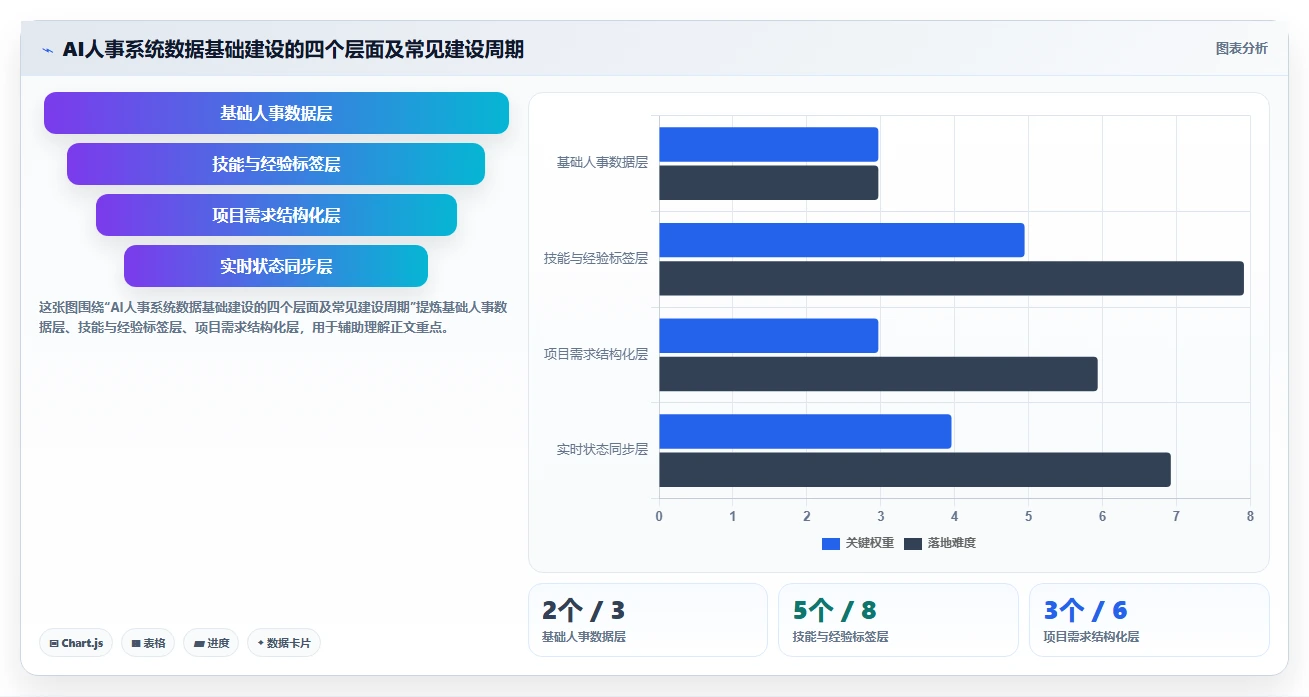The width and height of the screenshot is (1309, 697).
Task: Open the '2个 / 3' stat card
Action: 648,620
